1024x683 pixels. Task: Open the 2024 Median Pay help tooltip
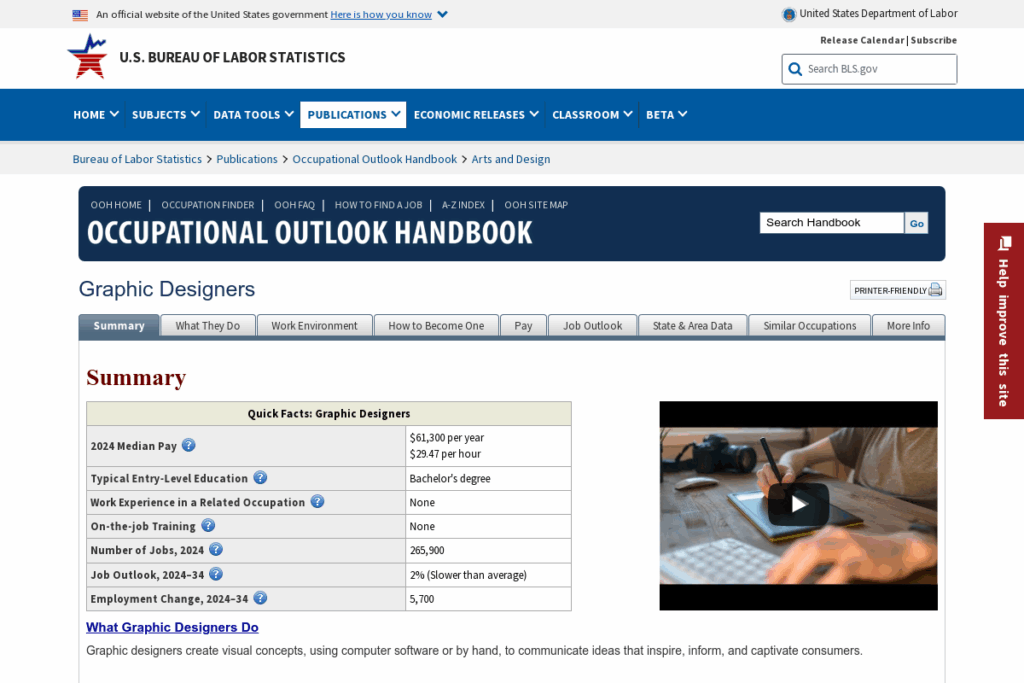(188, 444)
